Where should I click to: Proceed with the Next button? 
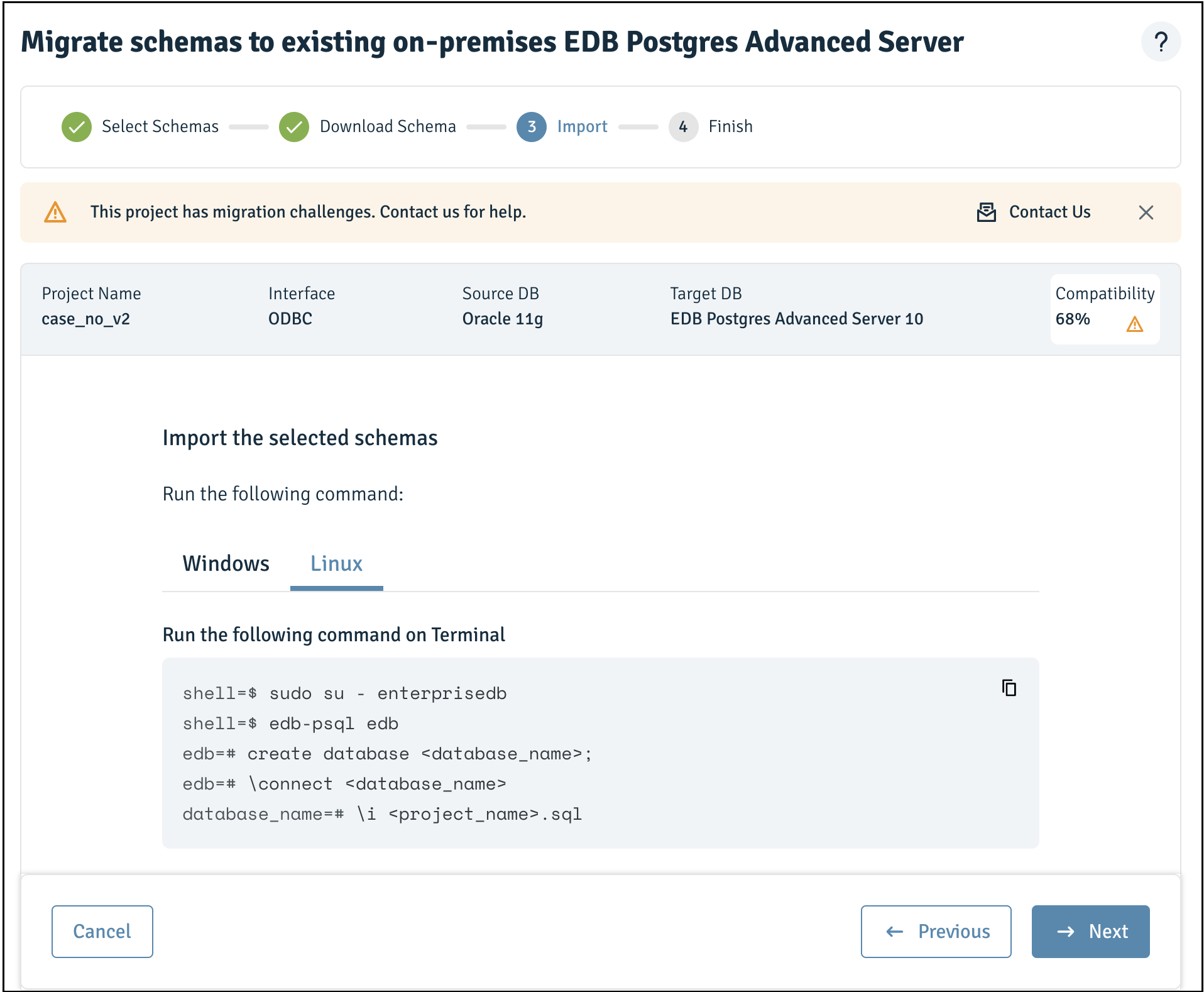(1091, 932)
